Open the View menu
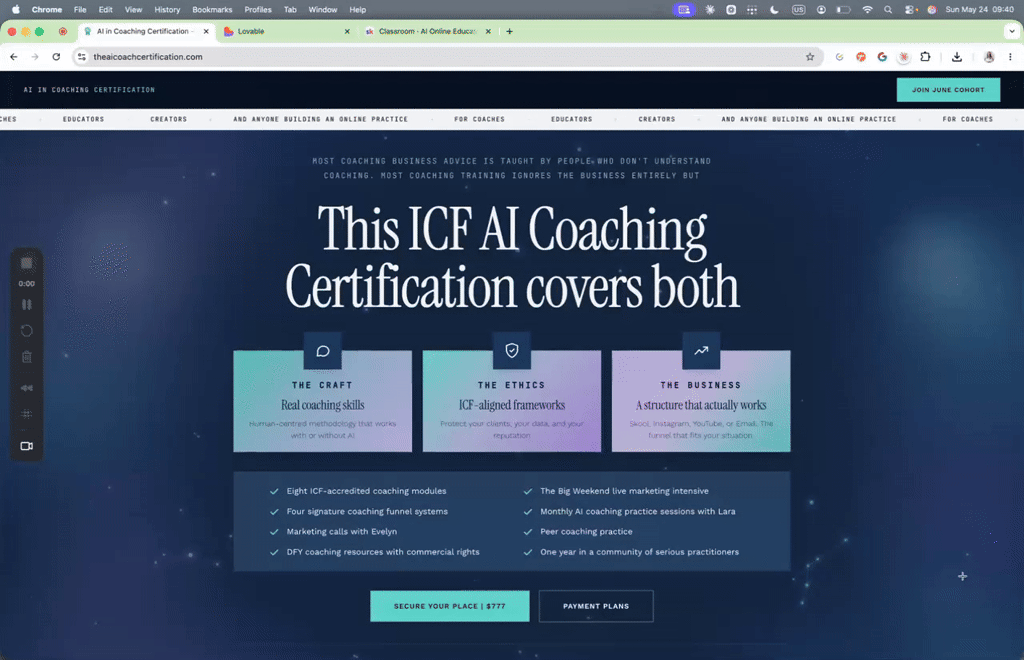The width and height of the screenshot is (1024, 660). [133, 10]
